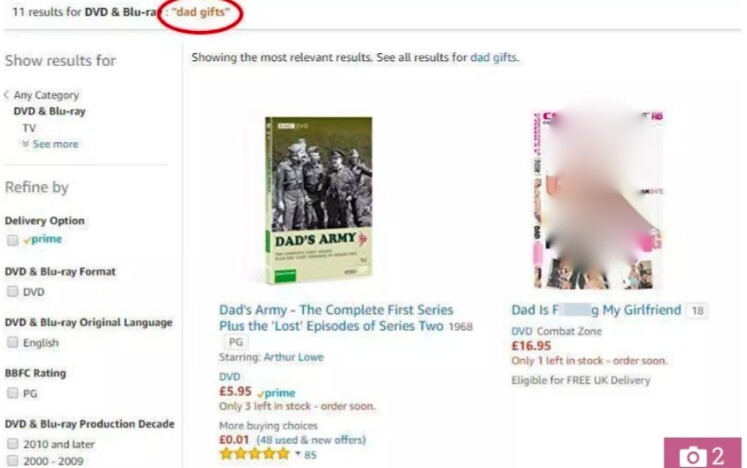The image size is (747, 468).
Task: Click the back chevron beside Any Category
Action: point(7,95)
